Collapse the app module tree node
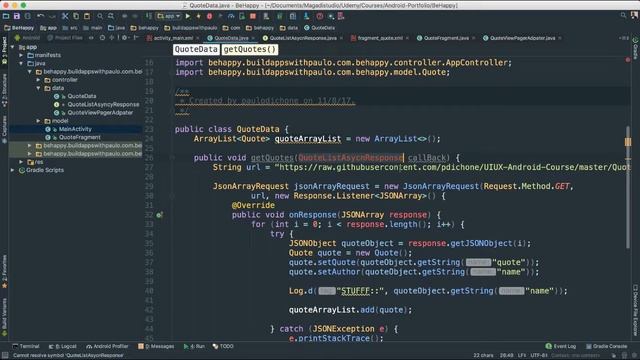The image size is (640, 360). coord(13,47)
